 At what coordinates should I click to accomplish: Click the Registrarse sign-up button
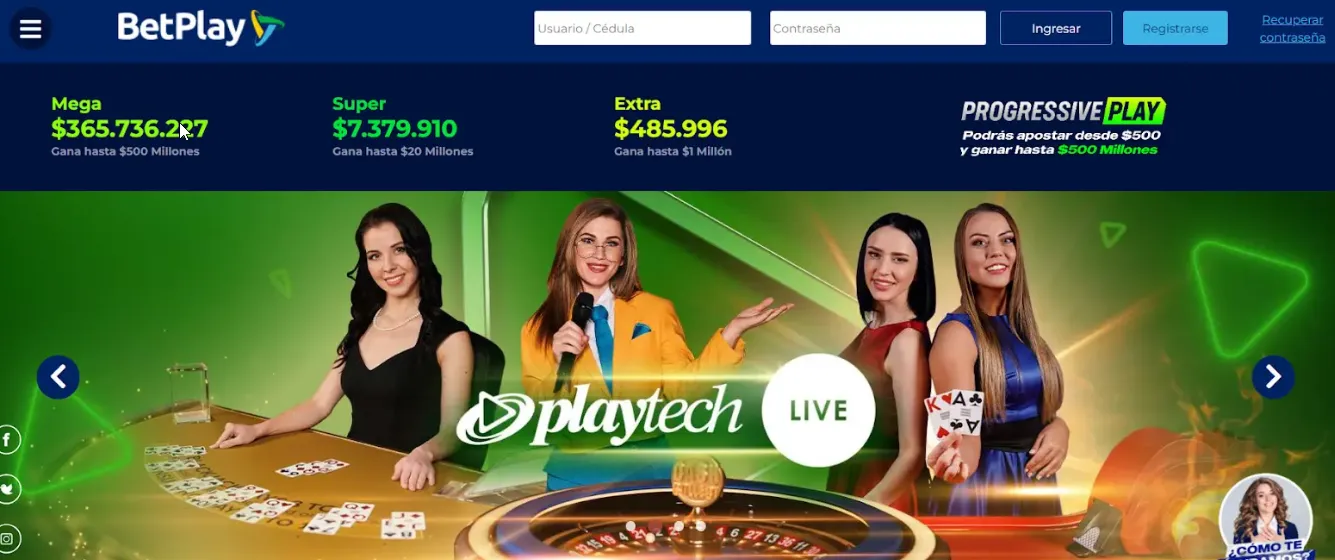click(x=1176, y=28)
